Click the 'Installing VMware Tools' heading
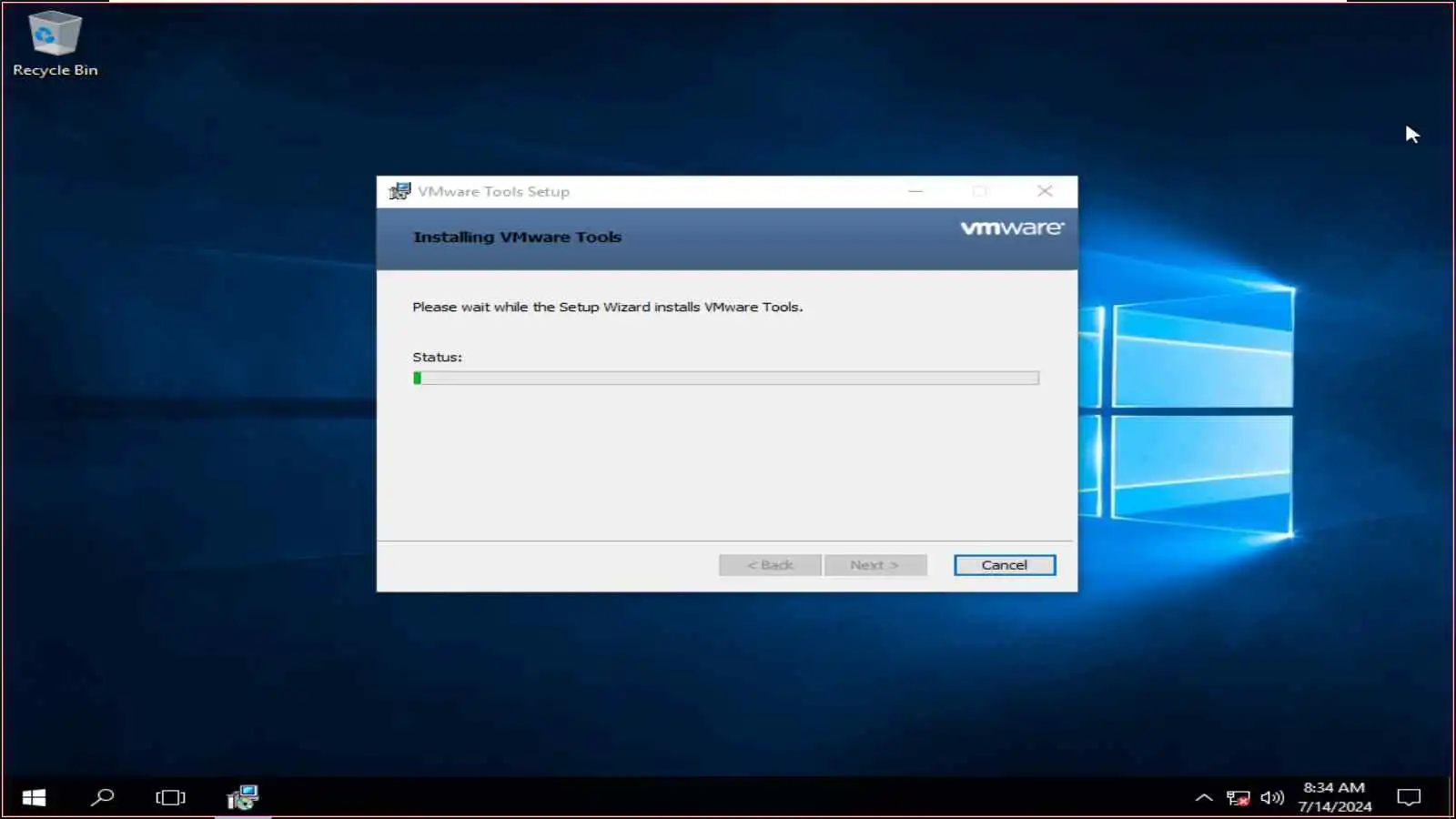The image size is (1456, 819). point(517,238)
